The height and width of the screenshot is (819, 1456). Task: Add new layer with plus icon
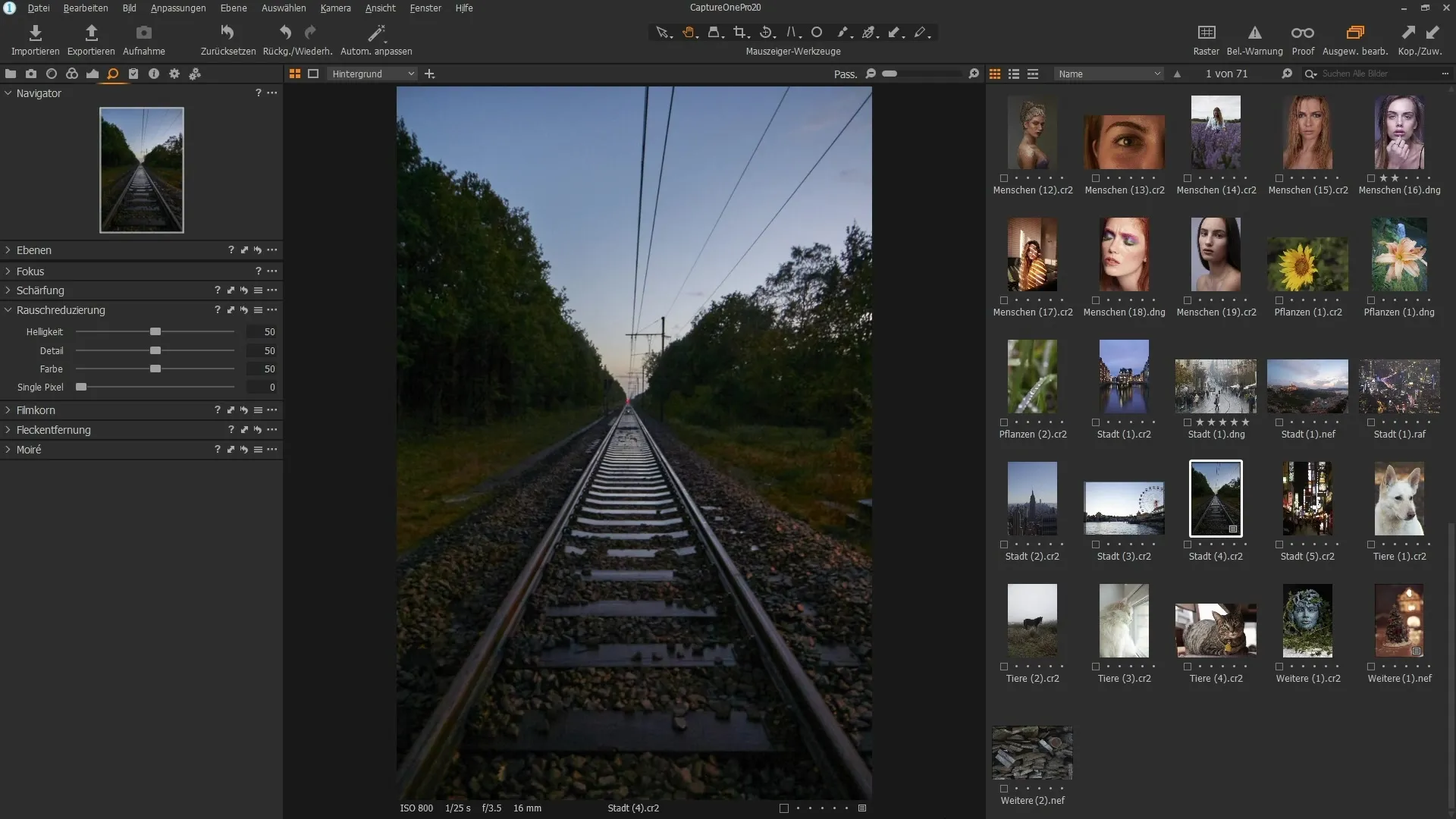point(430,74)
